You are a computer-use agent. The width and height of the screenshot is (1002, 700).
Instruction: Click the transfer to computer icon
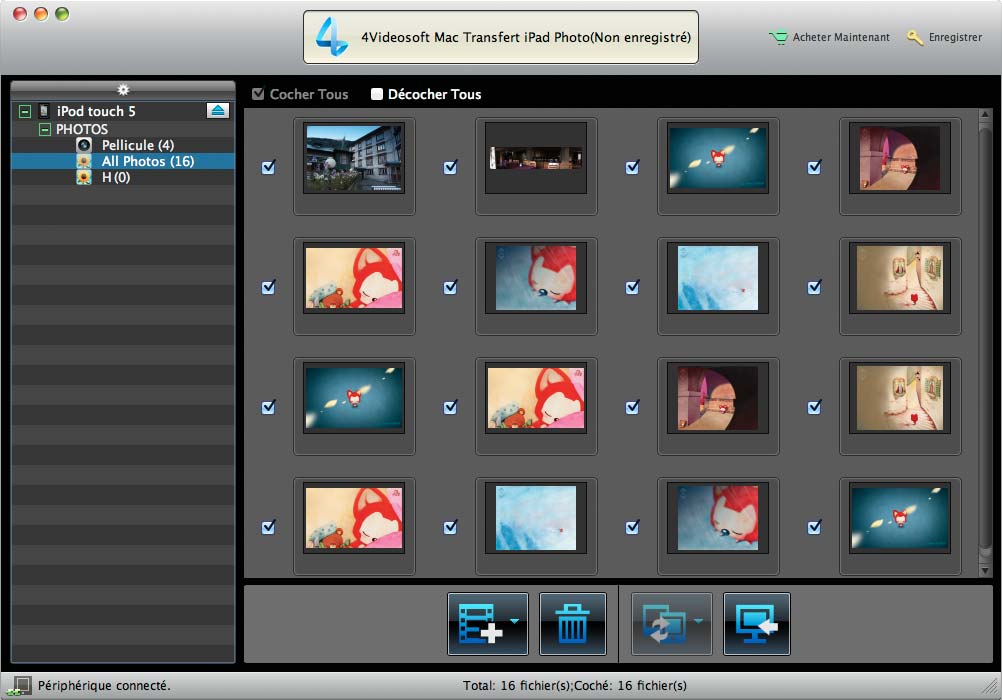pyautogui.click(x=756, y=624)
